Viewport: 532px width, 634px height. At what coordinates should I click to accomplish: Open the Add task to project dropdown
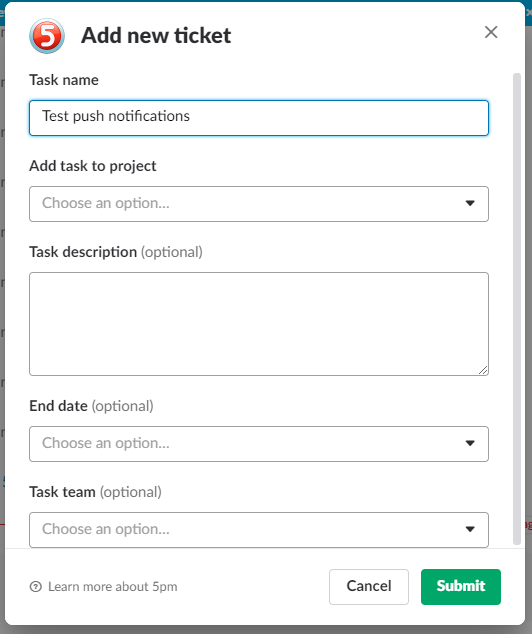259,204
